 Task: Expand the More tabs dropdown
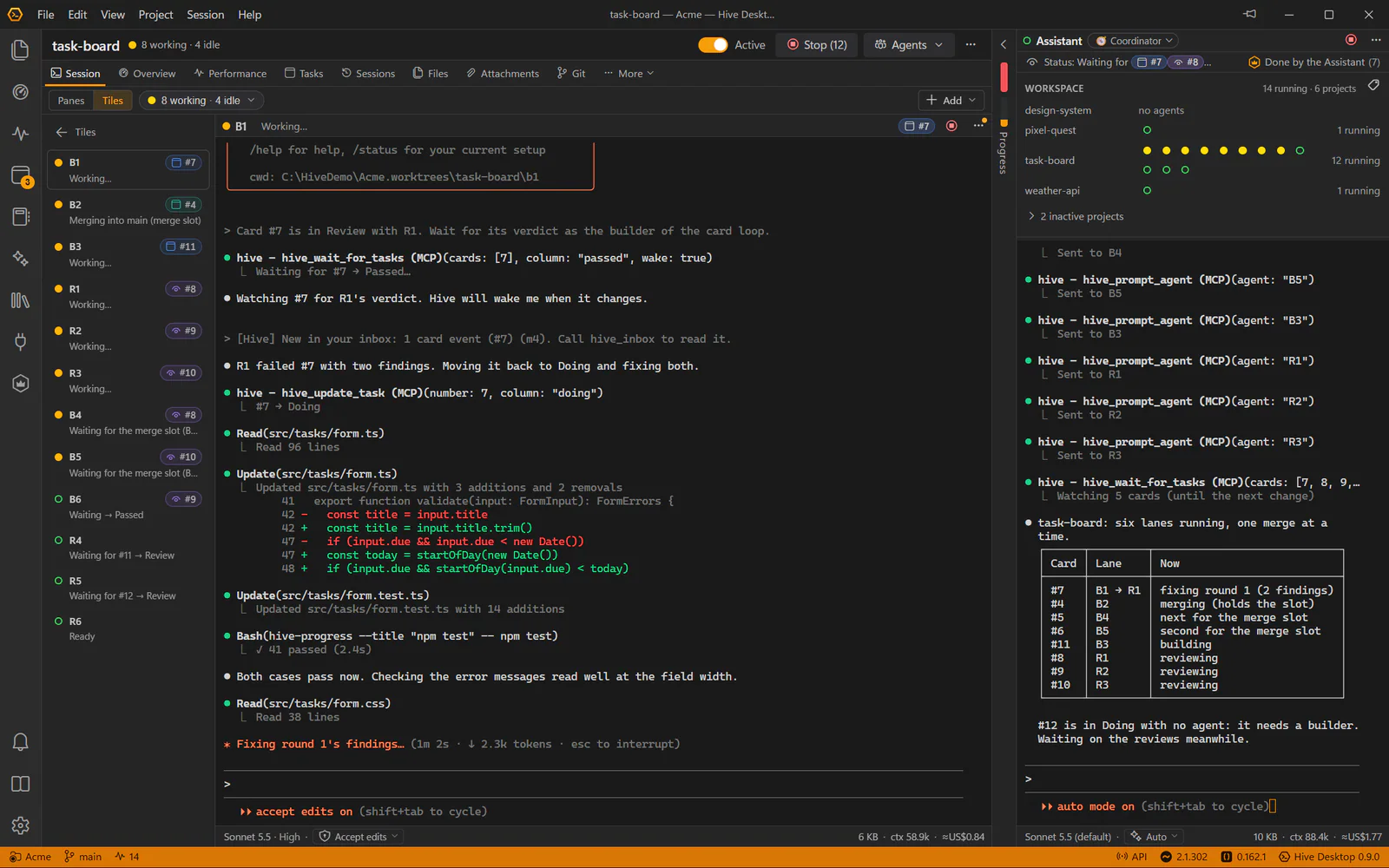629,74
